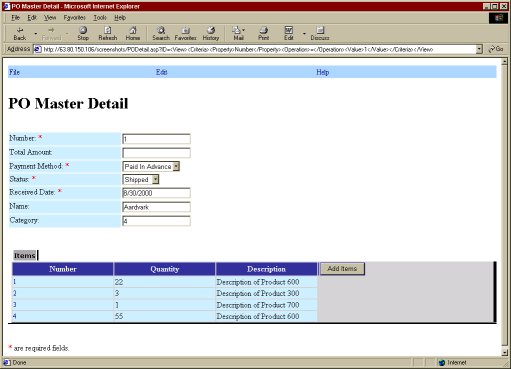
Task: Click the Number input field
Action: pyautogui.click(x=156, y=139)
